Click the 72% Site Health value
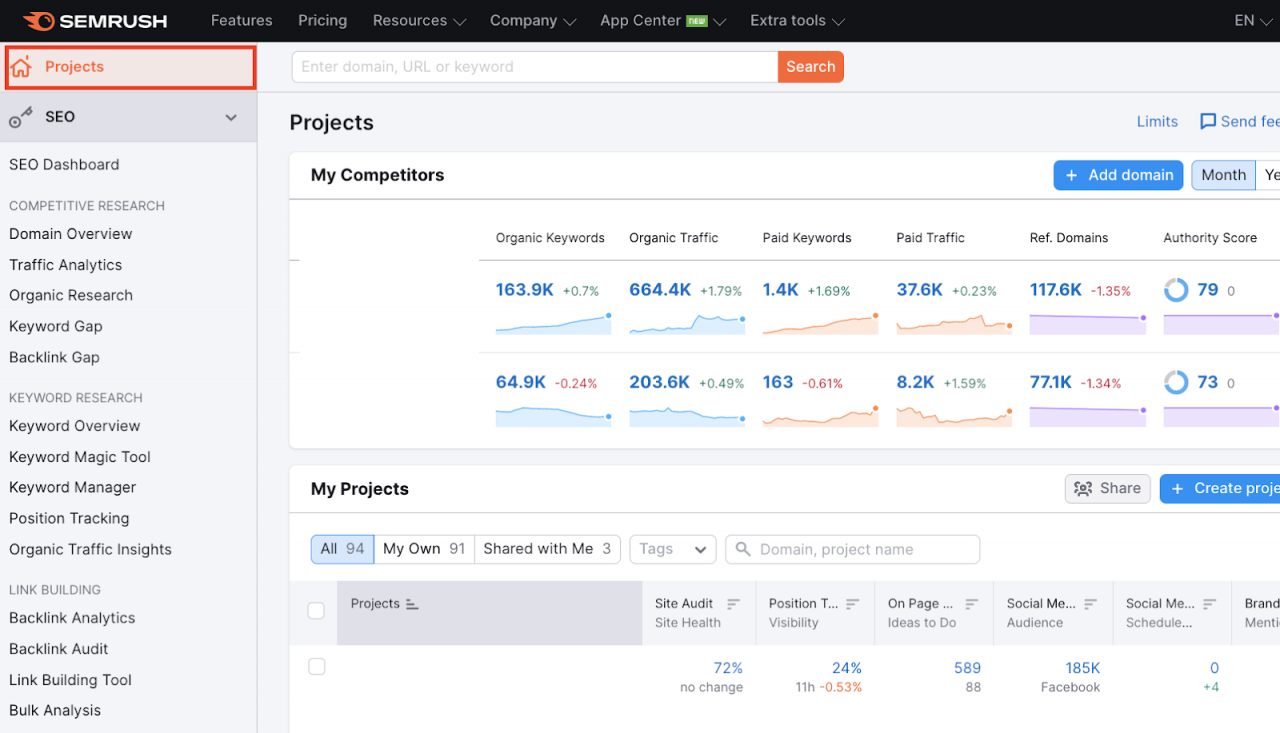The width and height of the screenshot is (1280, 733). point(728,668)
